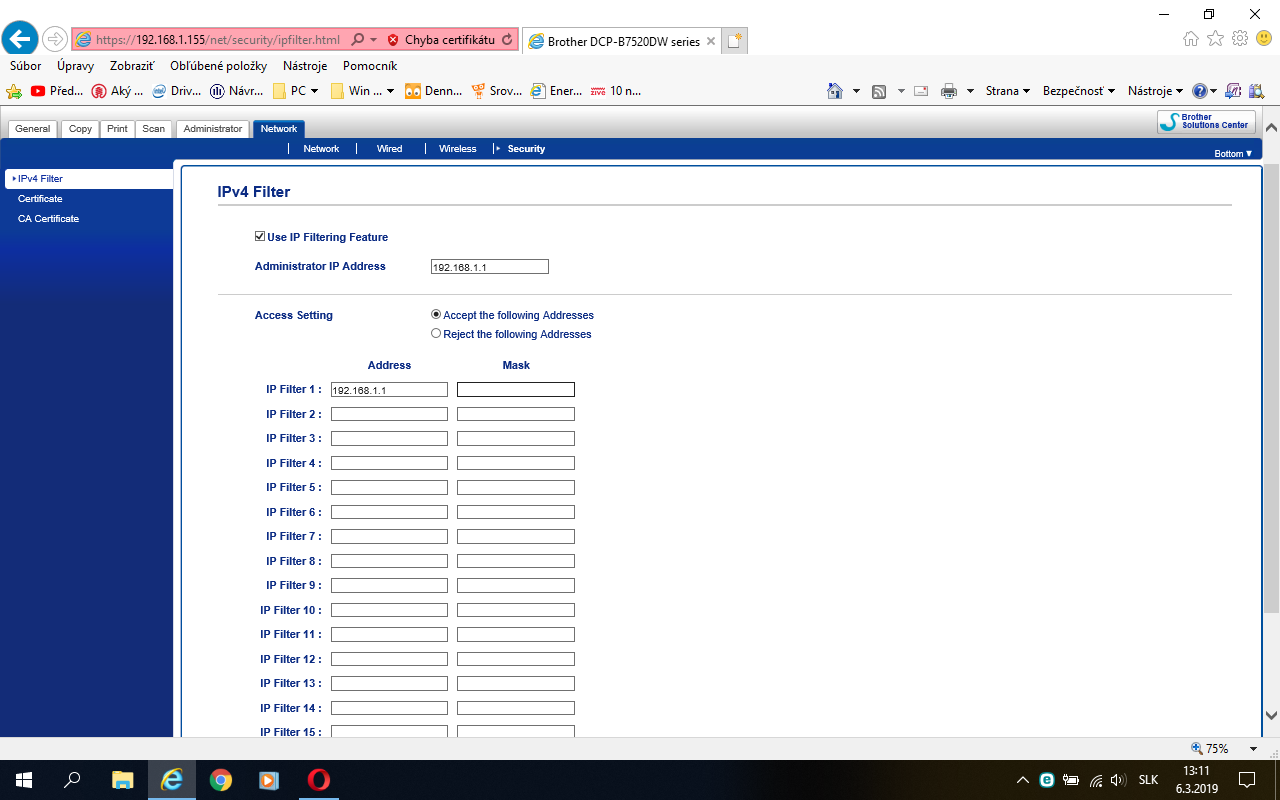Viewport: 1280px width, 800px height.
Task: Launch Opera from the taskbar
Action: pyautogui.click(x=319, y=780)
